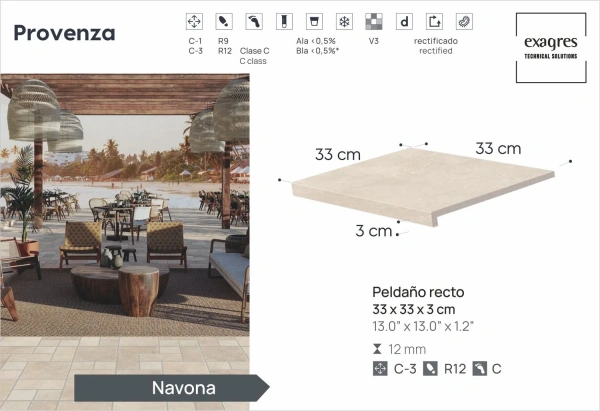This screenshot has width=600, height=411.
Task: Click the stair tread tile illustration
Action: [x=423, y=187]
